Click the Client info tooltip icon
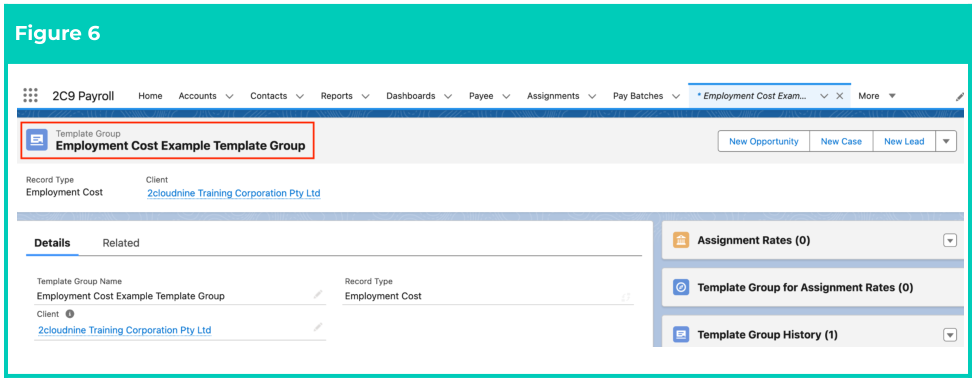The width and height of the screenshot is (976, 382). pyautogui.click(x=70, y=314)
